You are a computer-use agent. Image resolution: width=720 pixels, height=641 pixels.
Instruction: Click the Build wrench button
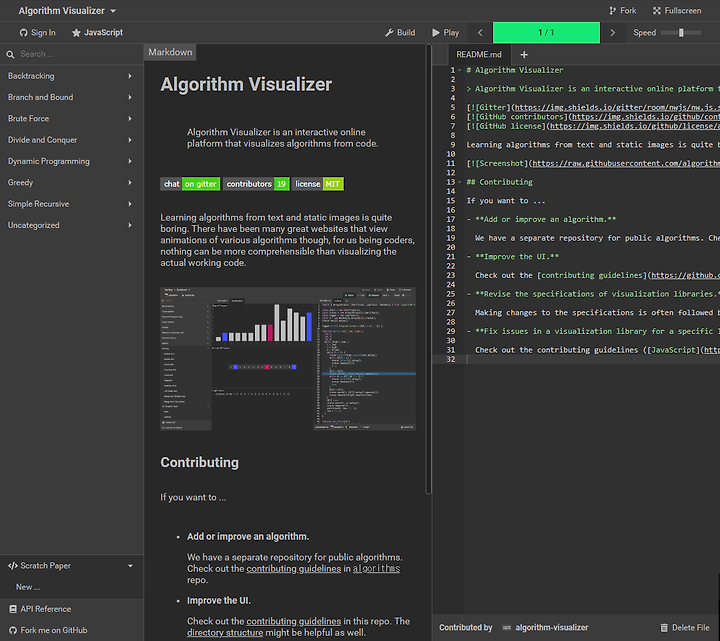(400, 33)
